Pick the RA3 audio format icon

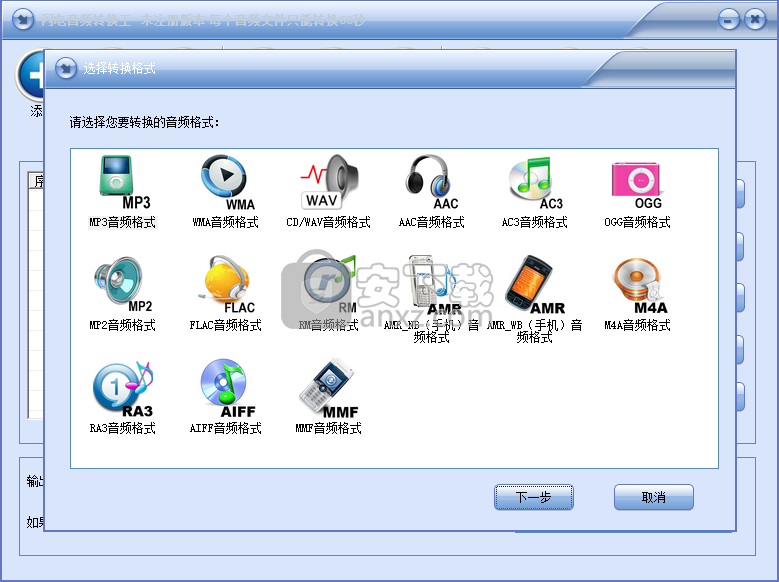pyautogui.click(x=123, y=389)
